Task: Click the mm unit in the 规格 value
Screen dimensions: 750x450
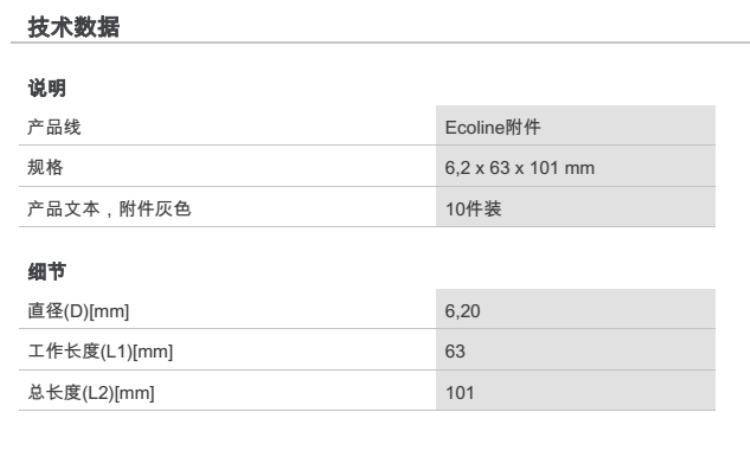Action: 581,168
